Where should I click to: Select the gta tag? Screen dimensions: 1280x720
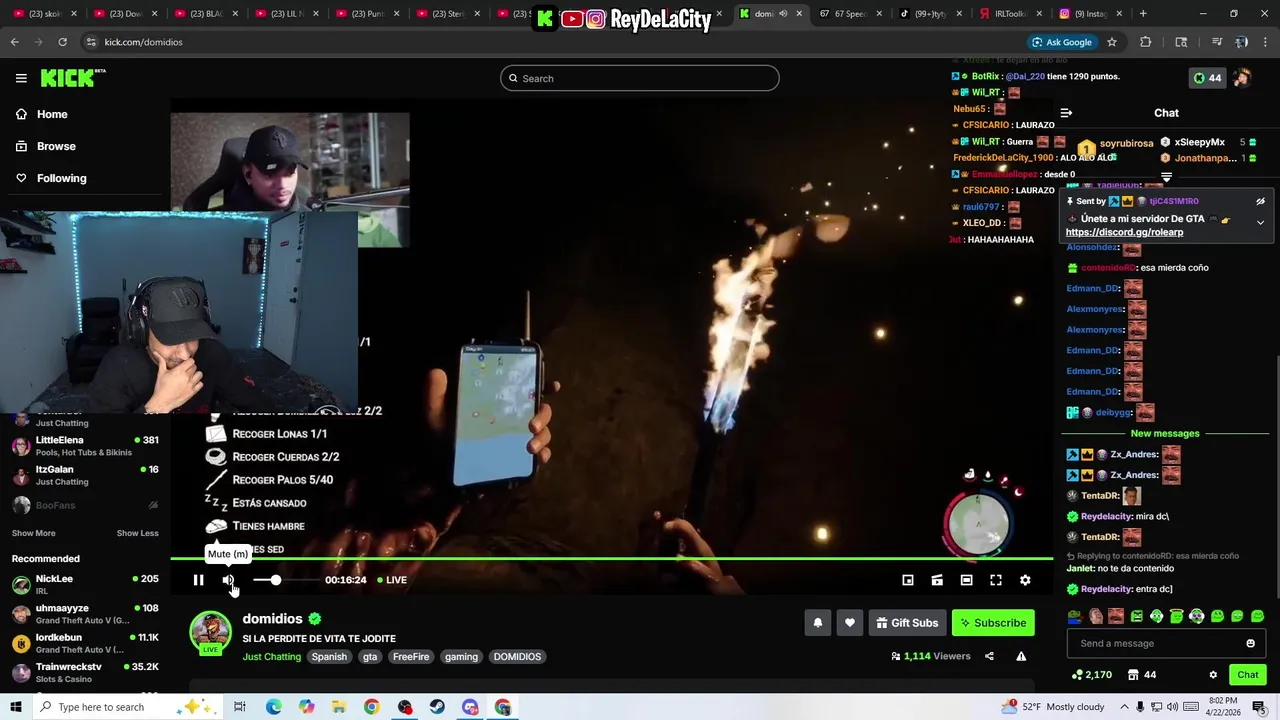(x=370, y=657)
